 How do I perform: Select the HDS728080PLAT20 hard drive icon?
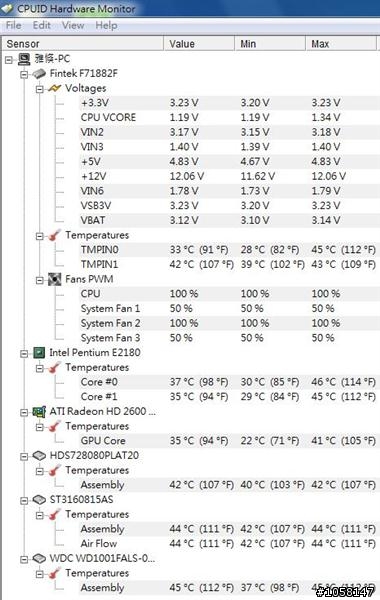point(39,456)
